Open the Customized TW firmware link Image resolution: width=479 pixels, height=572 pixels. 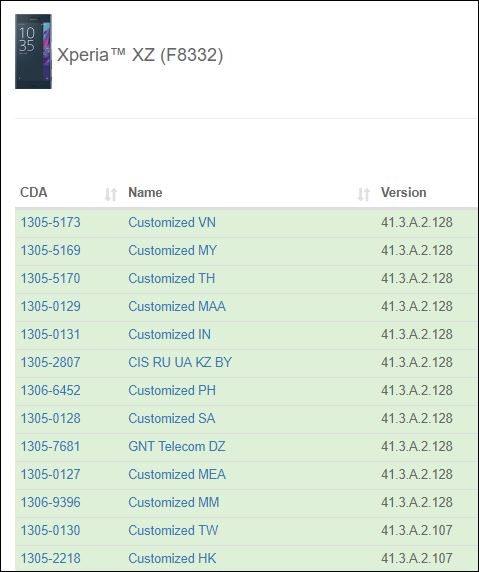pos(173,530)
